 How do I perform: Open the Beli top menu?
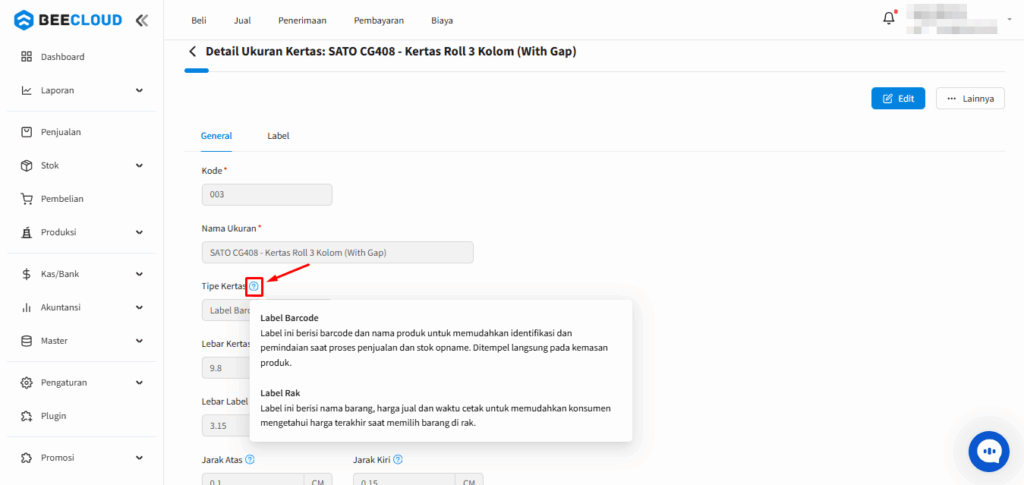point(199,20)
